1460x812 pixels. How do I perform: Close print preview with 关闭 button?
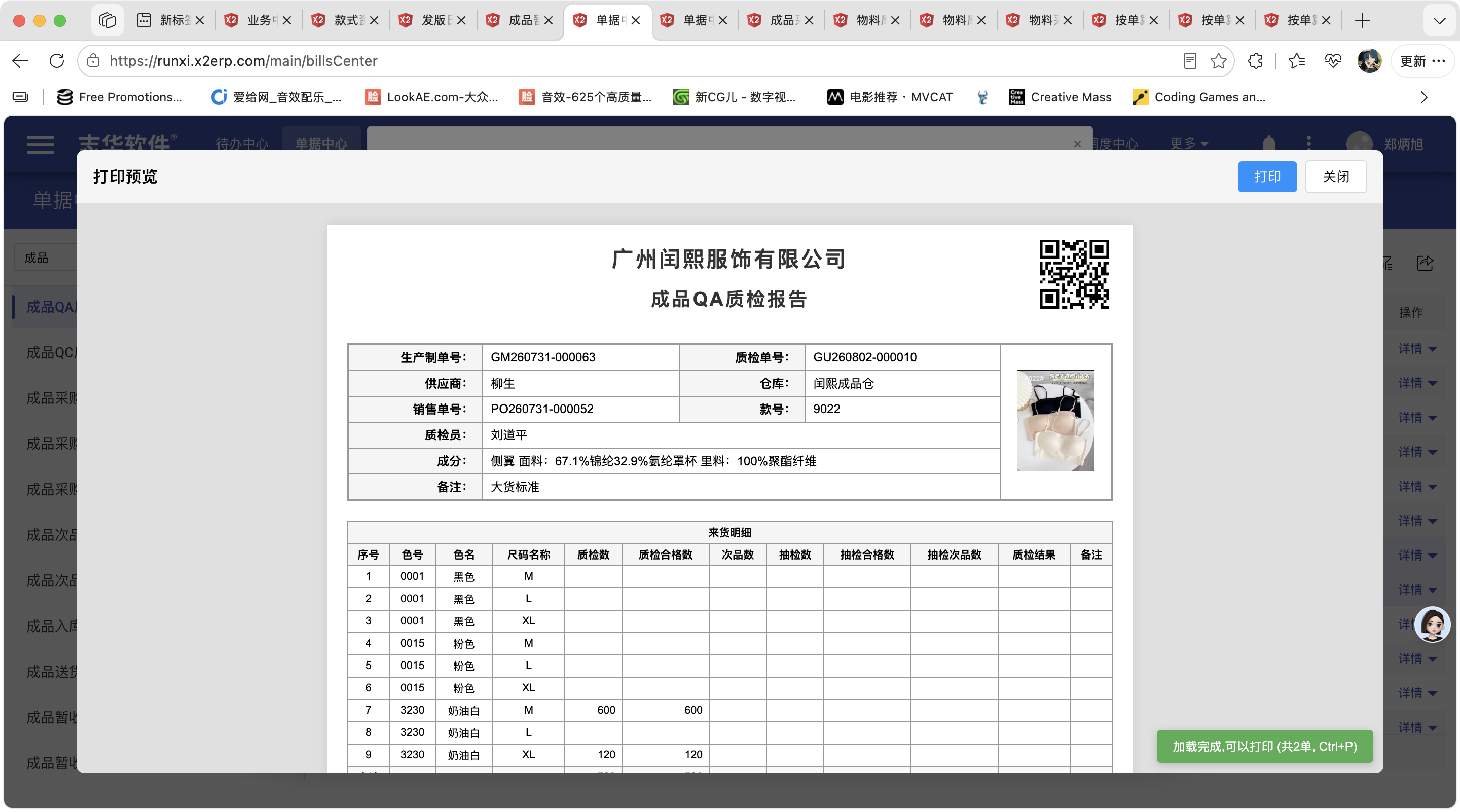[1336, 177]
